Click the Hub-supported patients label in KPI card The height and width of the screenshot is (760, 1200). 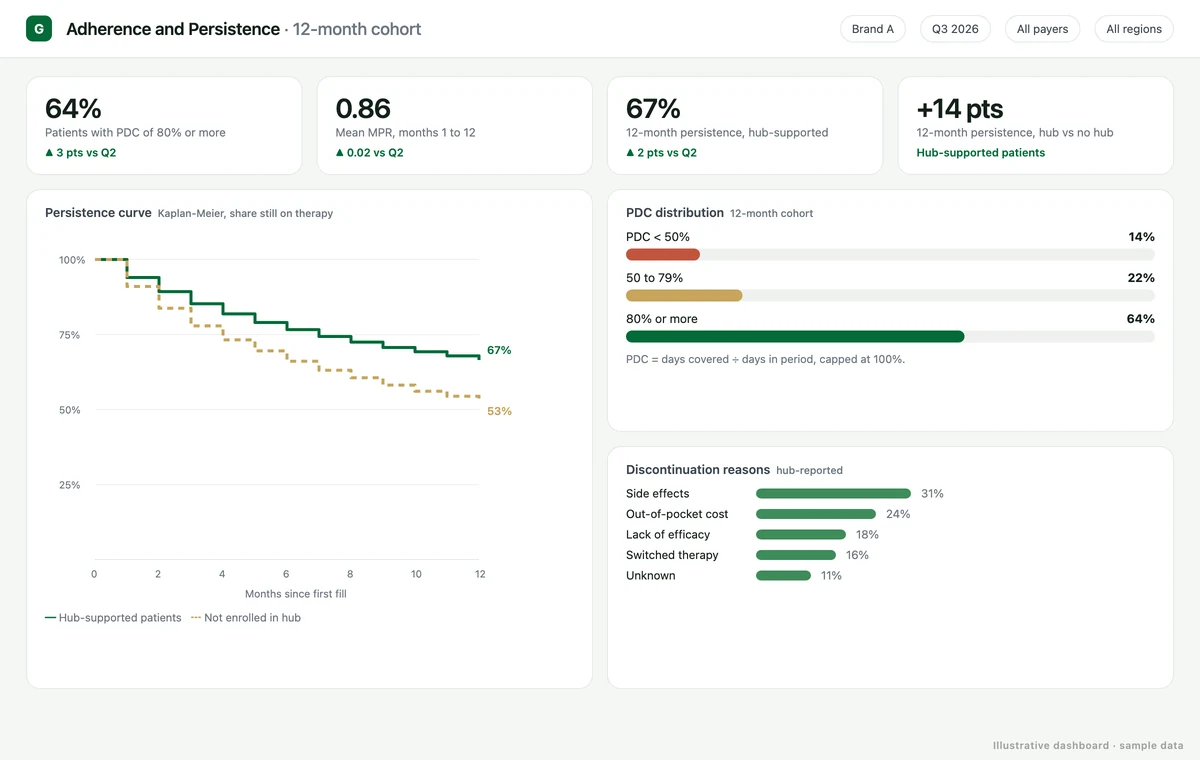pos(981,153)
